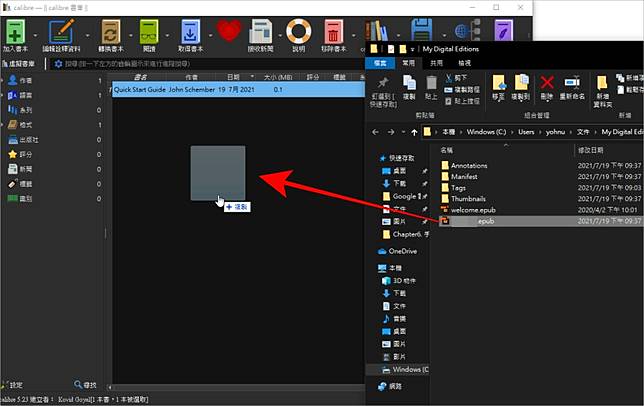This screenshot has height=406, width=644.
Task: Select the News category in Tag browser
Action: pos(19,169)
